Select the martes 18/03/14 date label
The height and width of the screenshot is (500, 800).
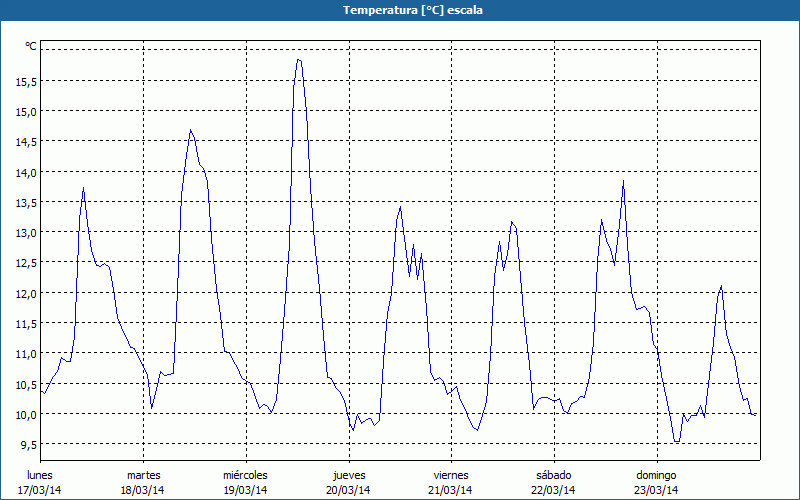(143, 482)
